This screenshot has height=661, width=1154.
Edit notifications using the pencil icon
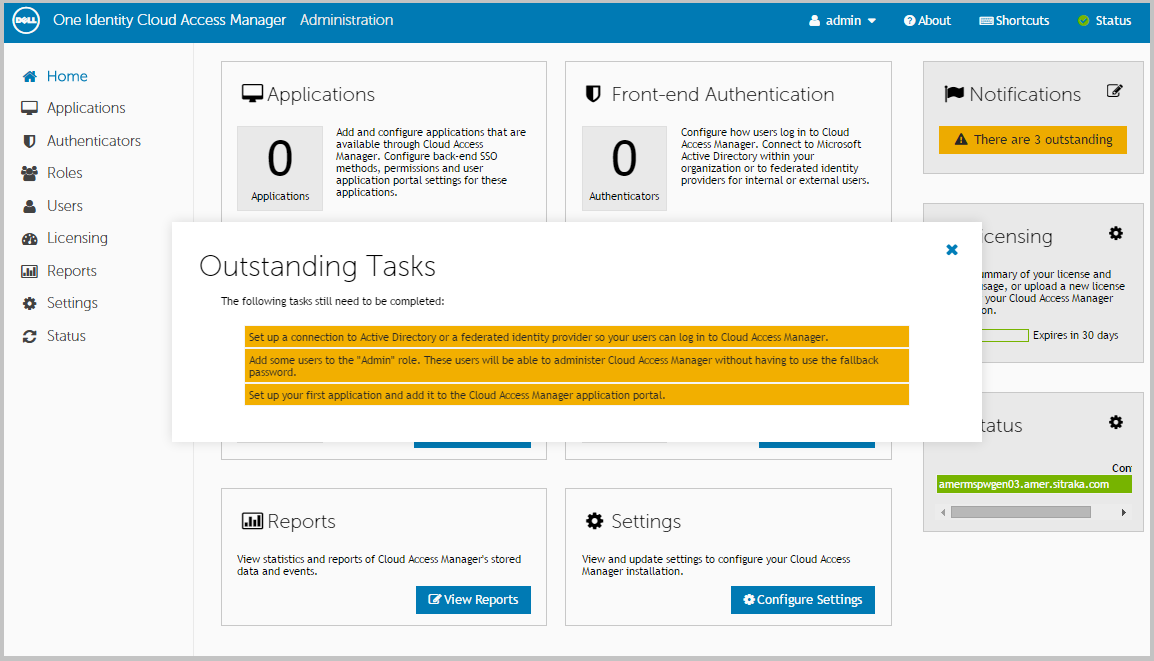(1115, 91)
